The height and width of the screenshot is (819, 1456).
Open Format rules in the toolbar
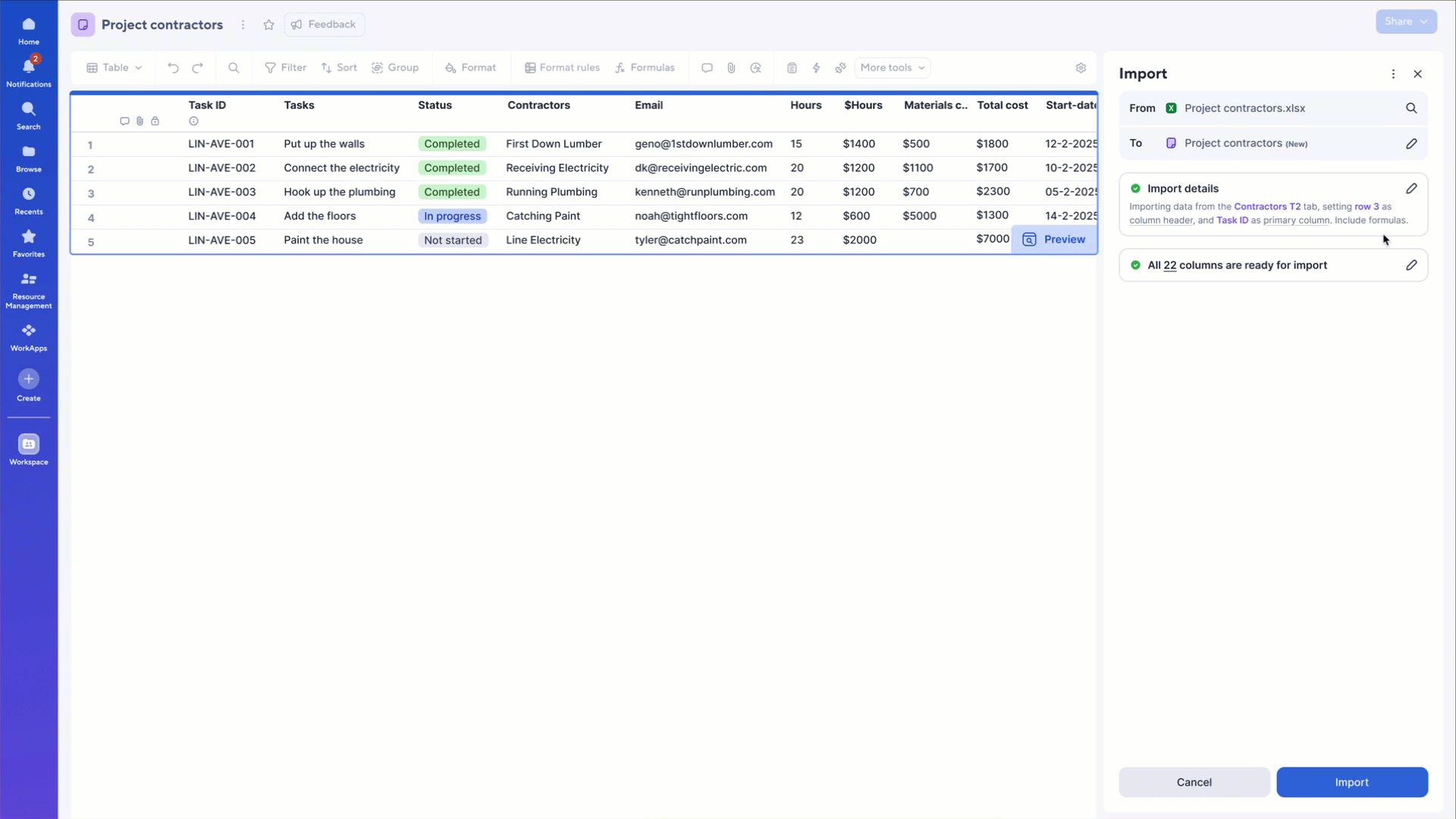pos(562,67)
